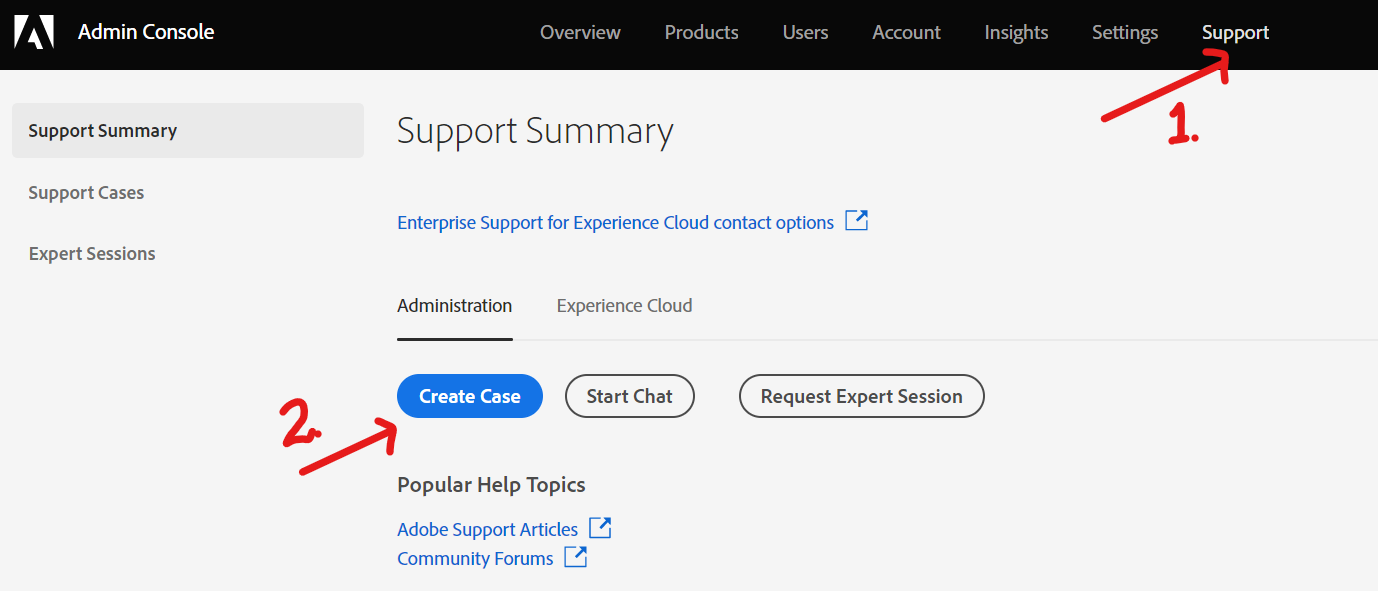Open the Products area
1378x591 pixels.
click(701, 32)
